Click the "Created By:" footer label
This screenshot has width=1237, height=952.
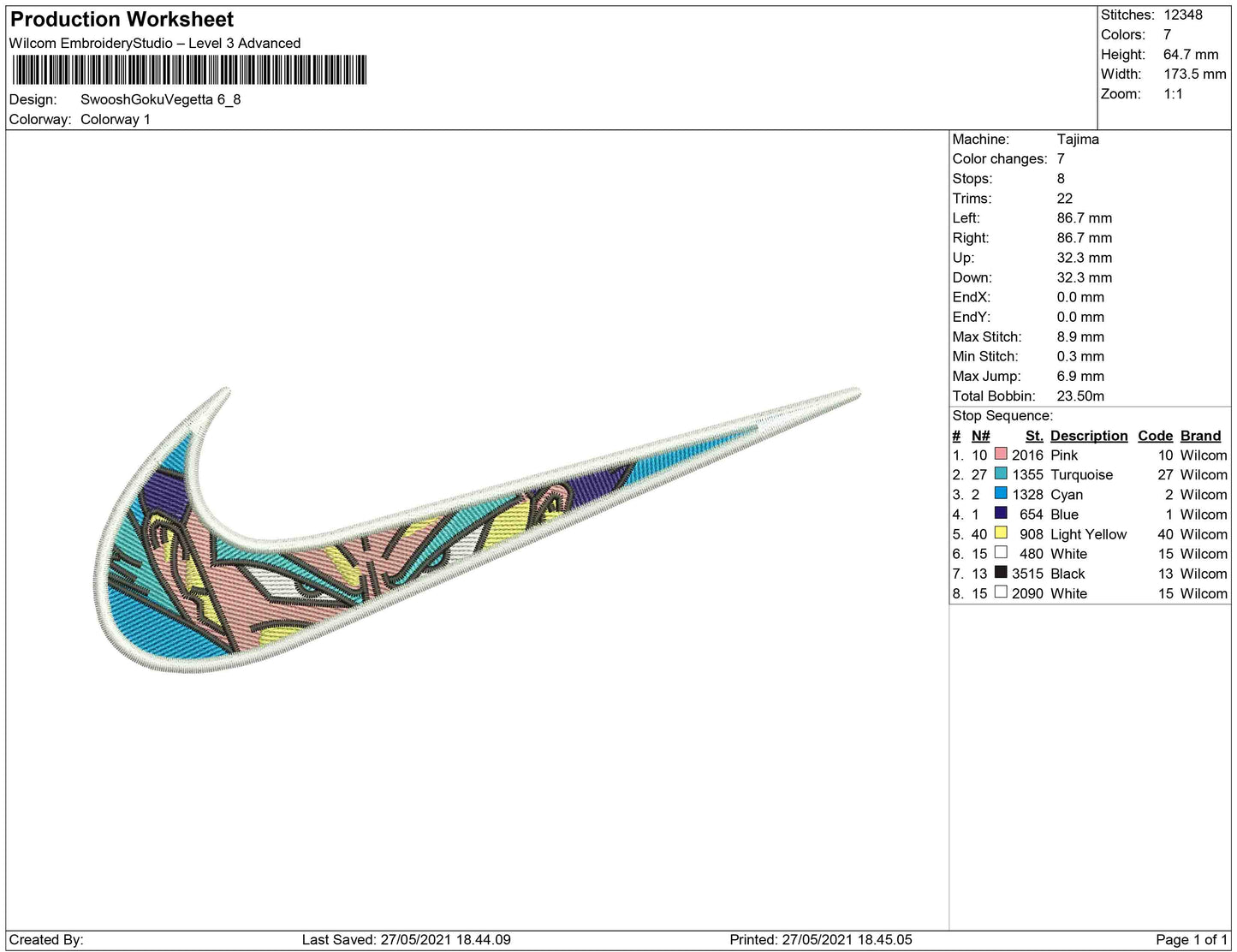coord(46,940)
